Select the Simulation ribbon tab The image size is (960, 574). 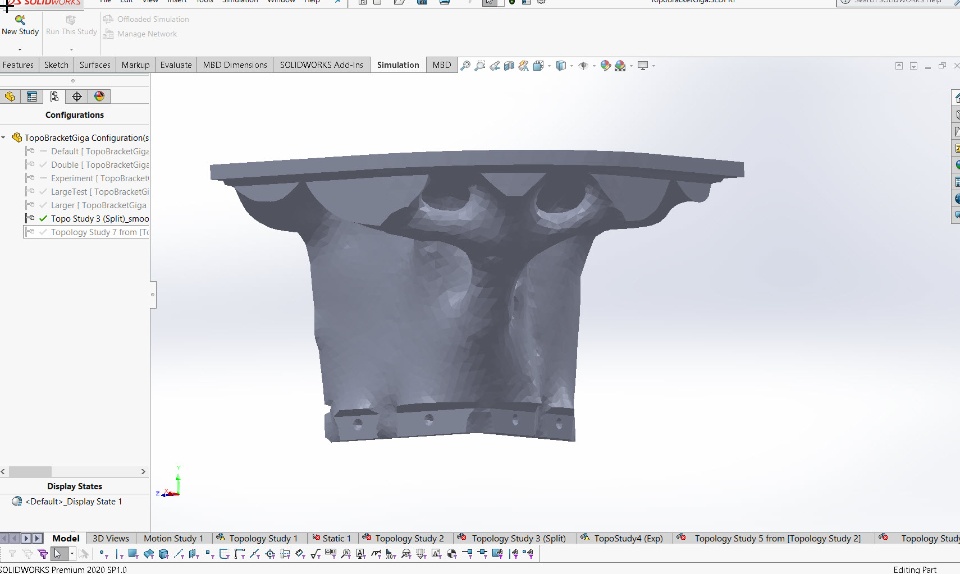coord(398,65)
